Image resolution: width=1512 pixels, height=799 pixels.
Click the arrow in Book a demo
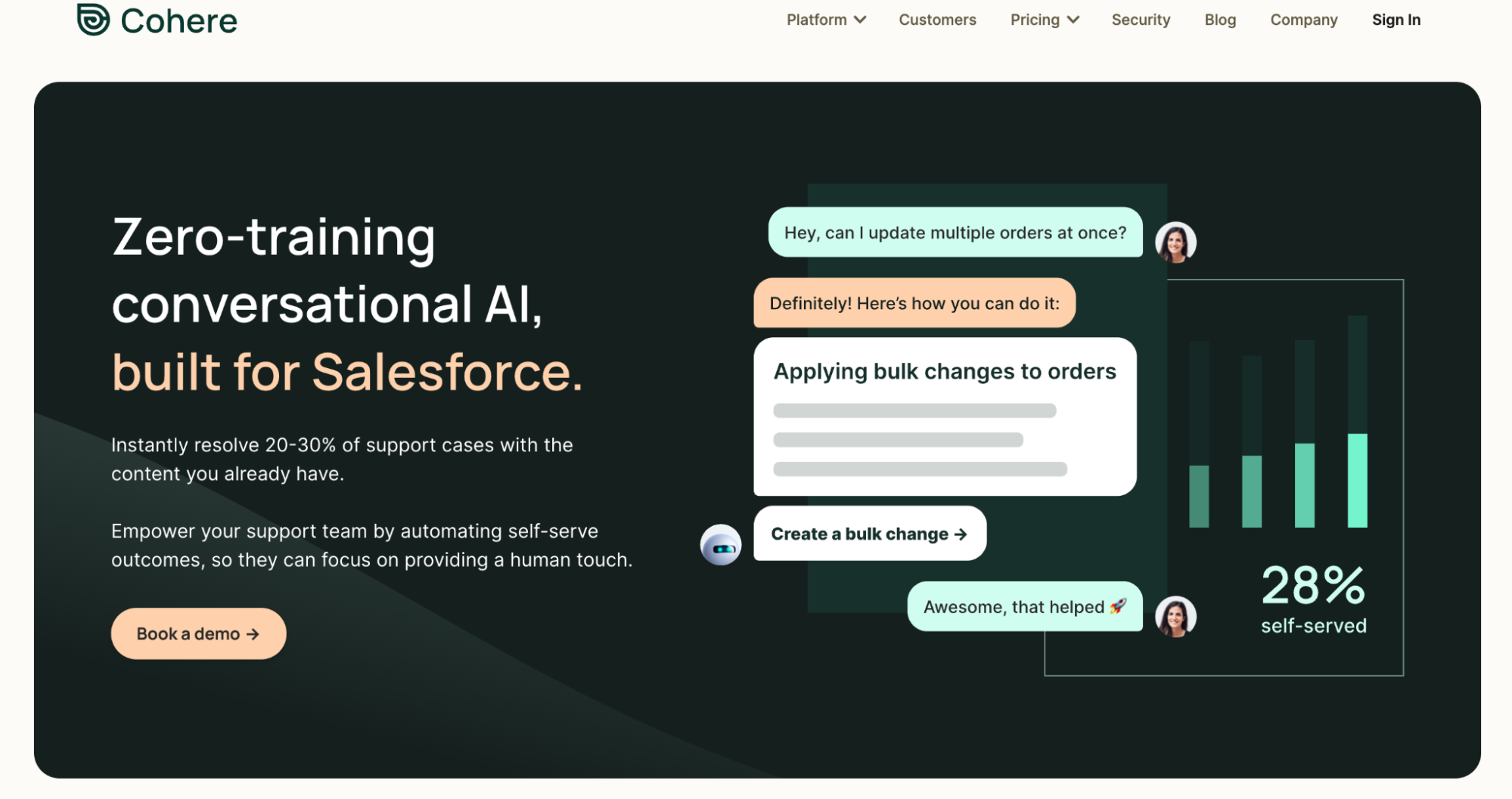point(253,634)
